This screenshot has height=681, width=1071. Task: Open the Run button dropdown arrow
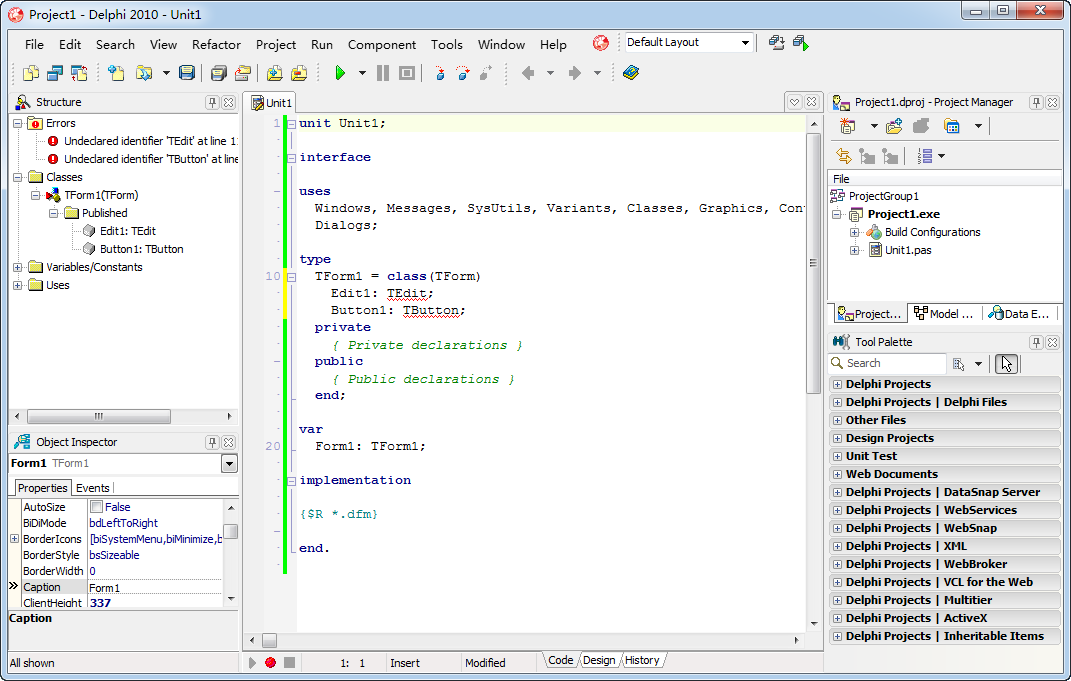click(362, 73)
